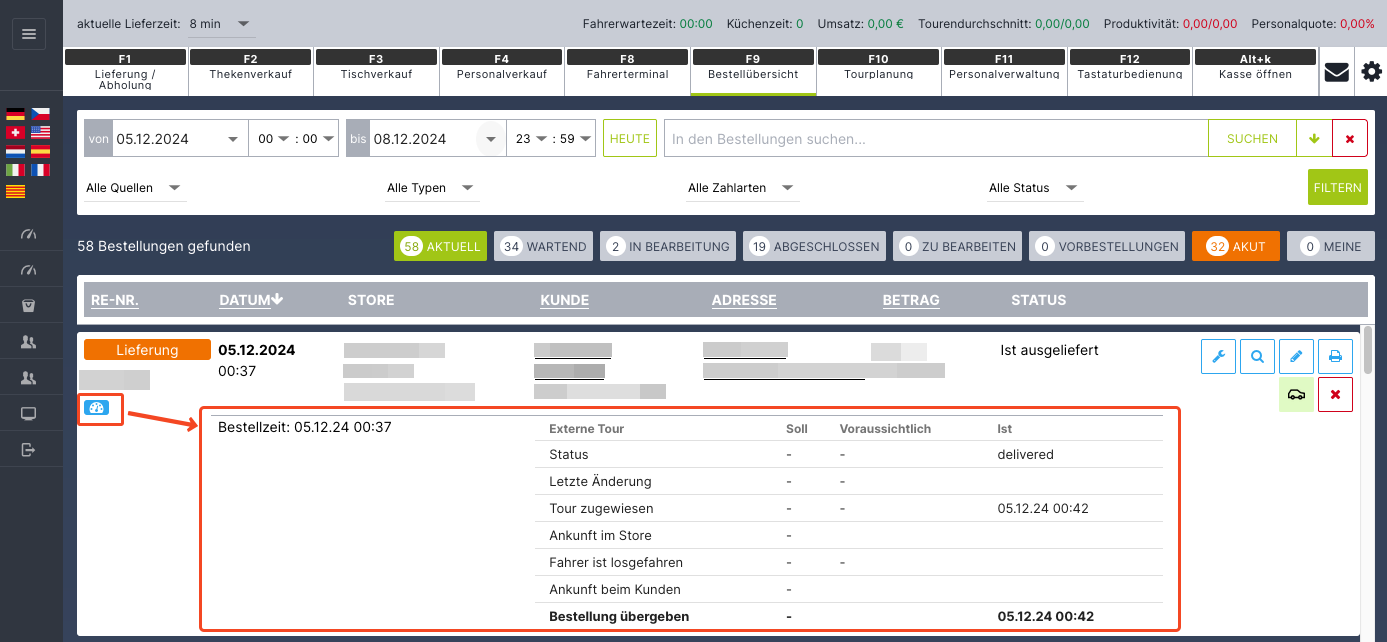
Task: Cancel the order with the red X icon
Action: point(1335,395)
